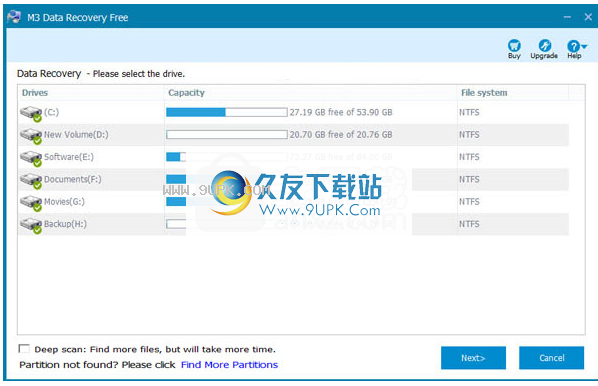Select the New Volume(D:) drive icon
The image size is (598, 386).
[31, 136]
